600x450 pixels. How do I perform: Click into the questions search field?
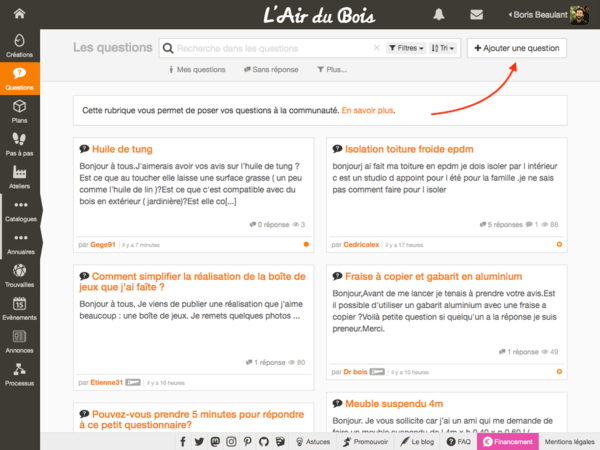[270, 48]
